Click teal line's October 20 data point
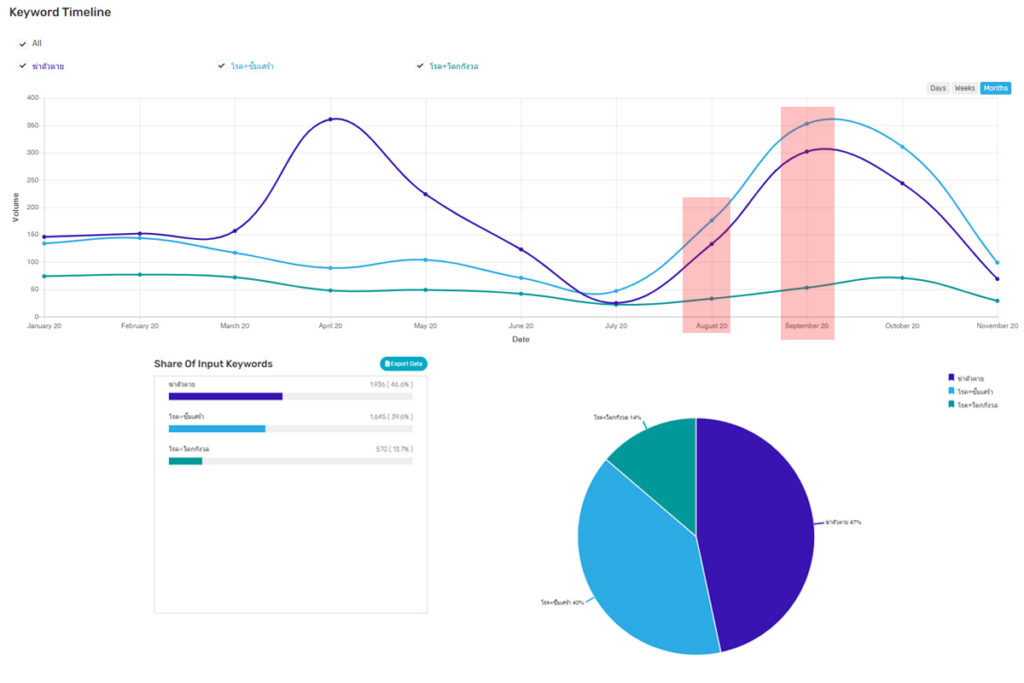The width and height of the screenshot is (1024, 683). tap(903, 278)
